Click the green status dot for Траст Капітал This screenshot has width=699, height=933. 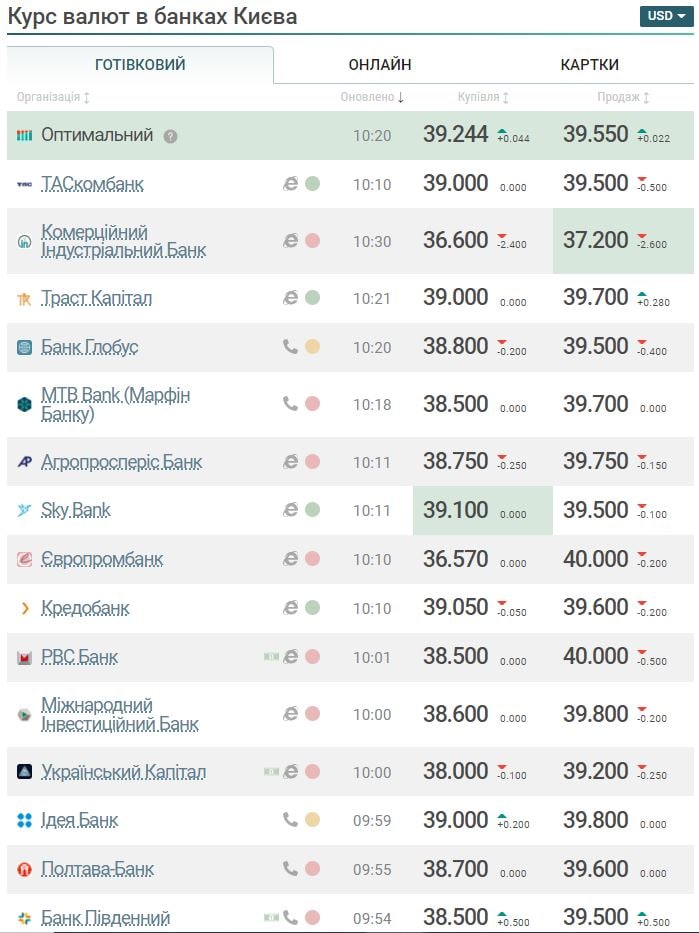point(312,297)
